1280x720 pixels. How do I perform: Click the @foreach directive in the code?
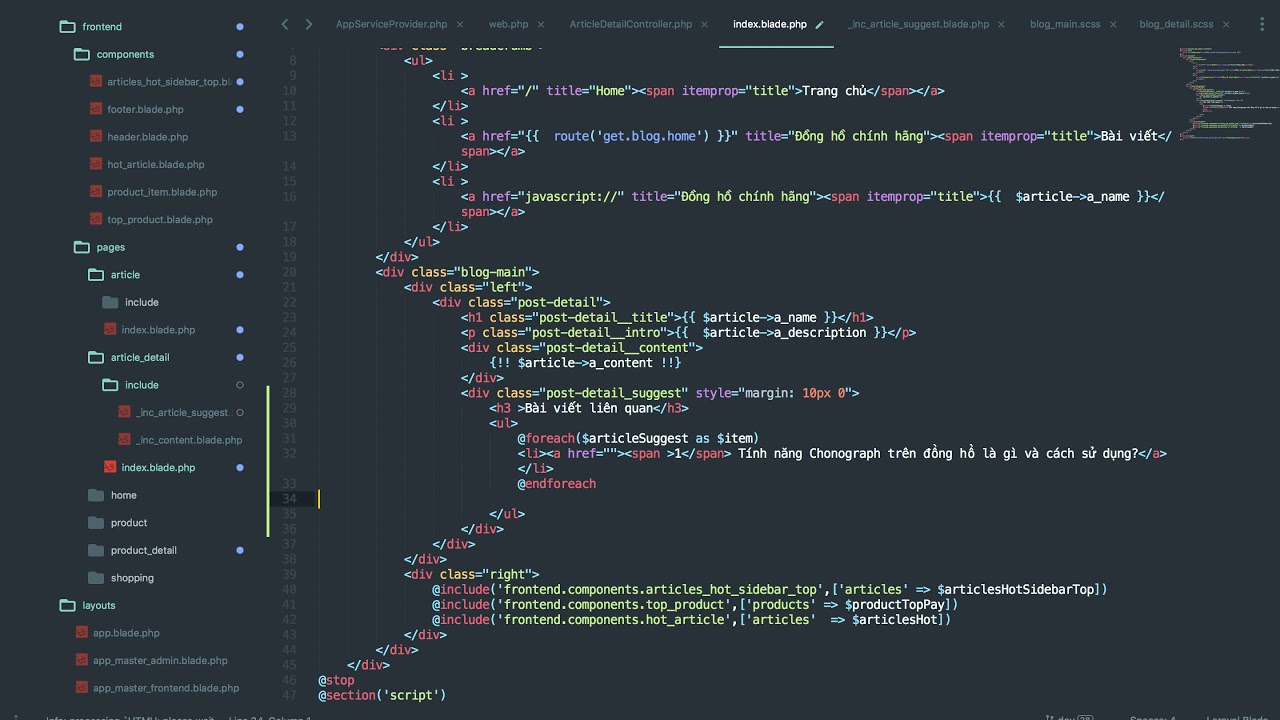point(547,438)
